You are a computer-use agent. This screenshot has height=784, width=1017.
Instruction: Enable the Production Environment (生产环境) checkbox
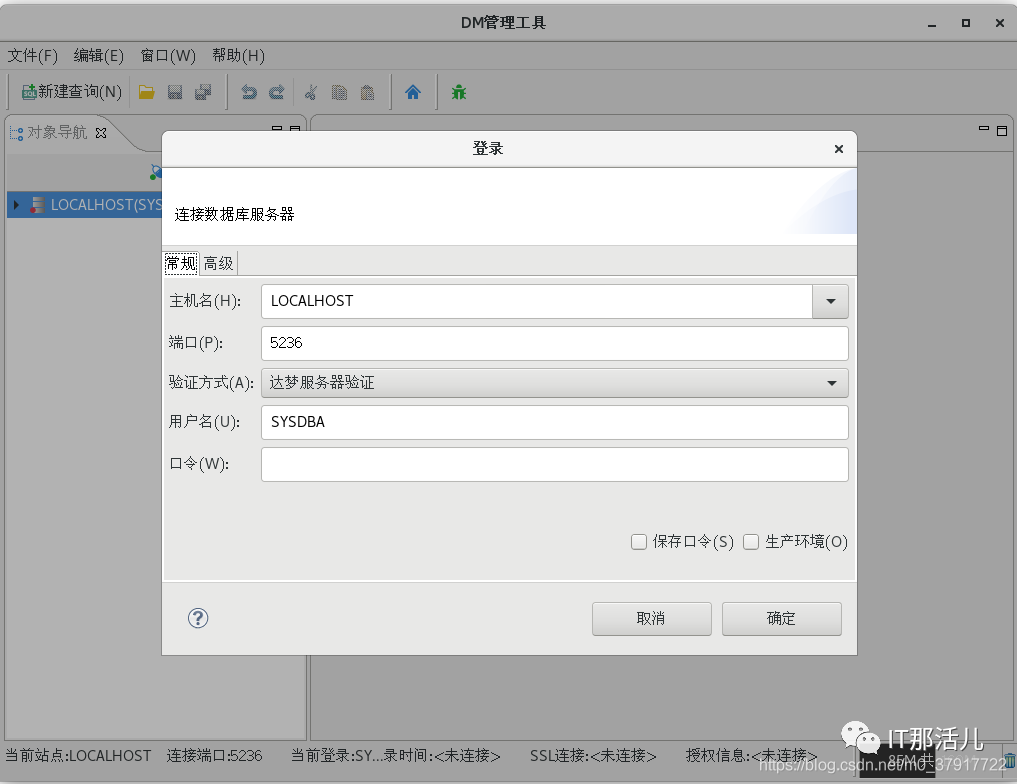[x=751, y=541]
